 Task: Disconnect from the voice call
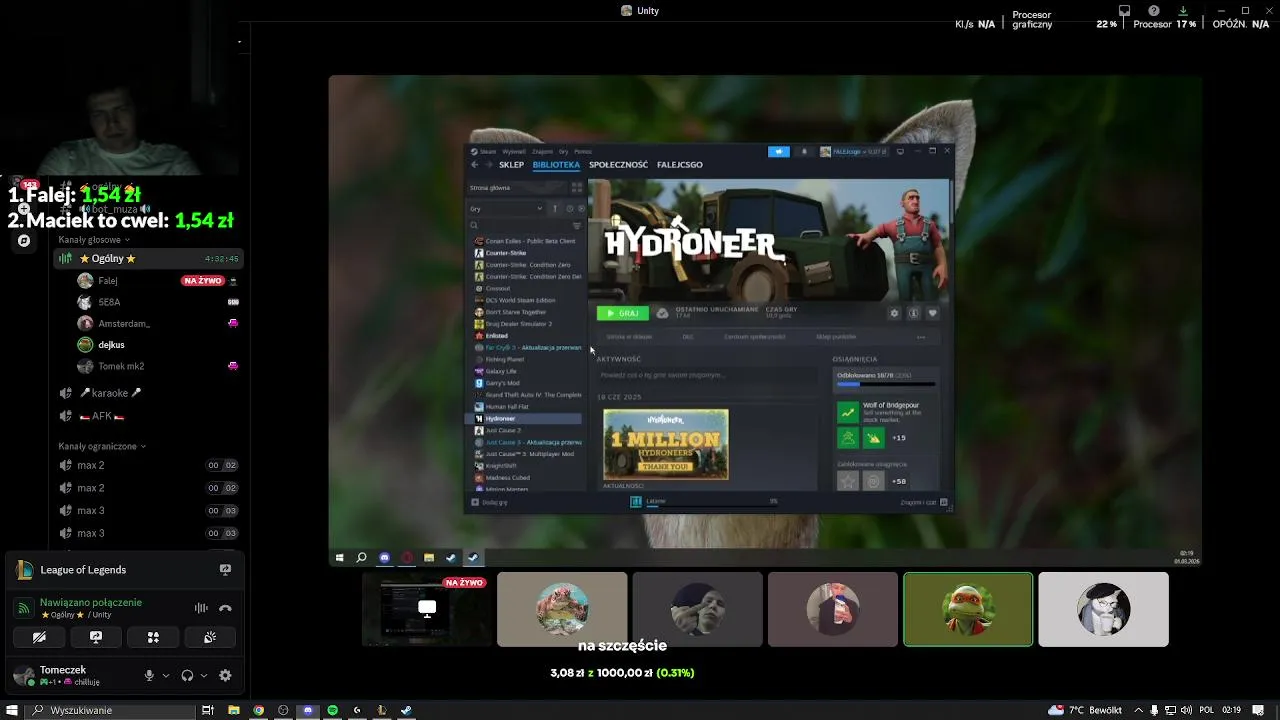click(x=225, y=608)
